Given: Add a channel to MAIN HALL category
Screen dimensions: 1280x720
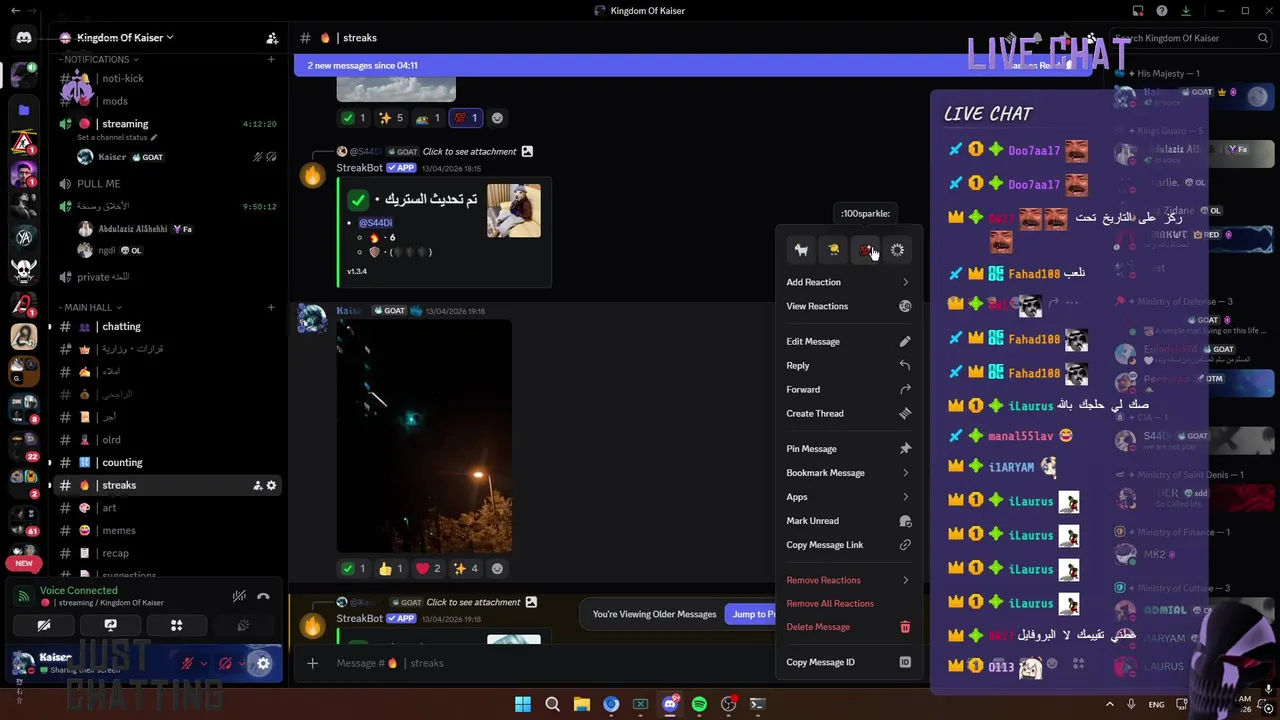Looking at the screenshot, I should click(271, 307).
